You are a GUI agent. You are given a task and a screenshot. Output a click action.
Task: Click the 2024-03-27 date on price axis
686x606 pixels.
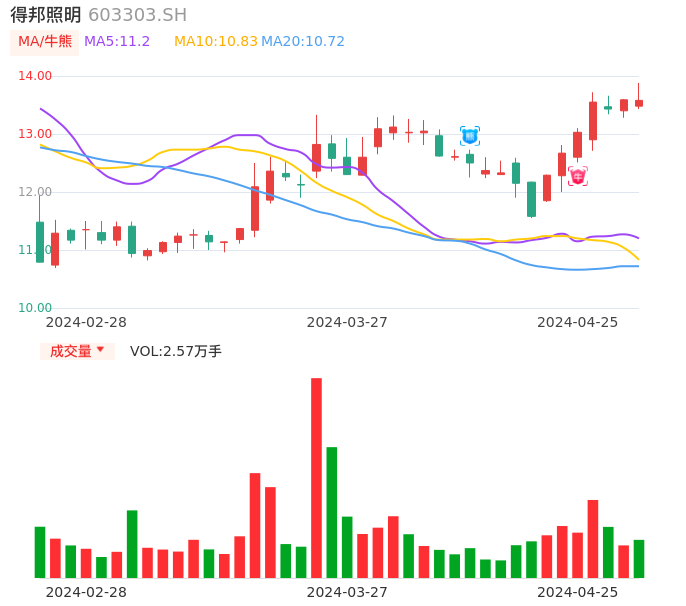347,322
